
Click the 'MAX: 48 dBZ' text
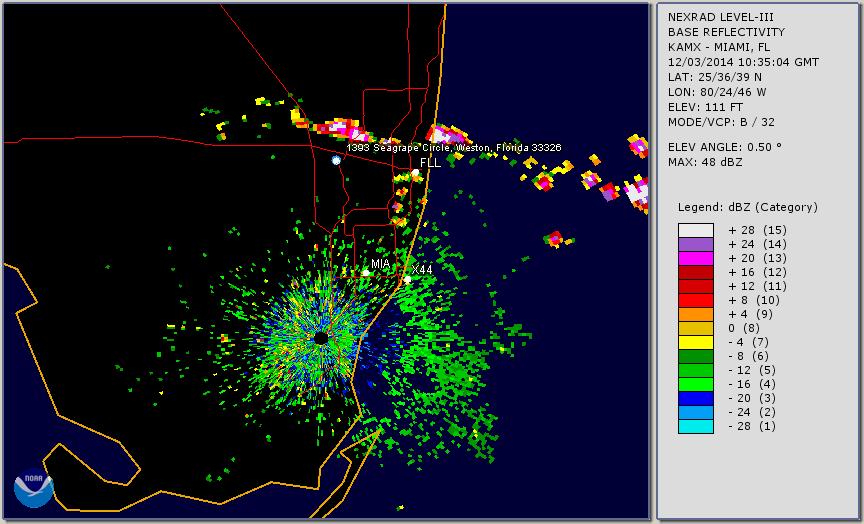[705, 163]
